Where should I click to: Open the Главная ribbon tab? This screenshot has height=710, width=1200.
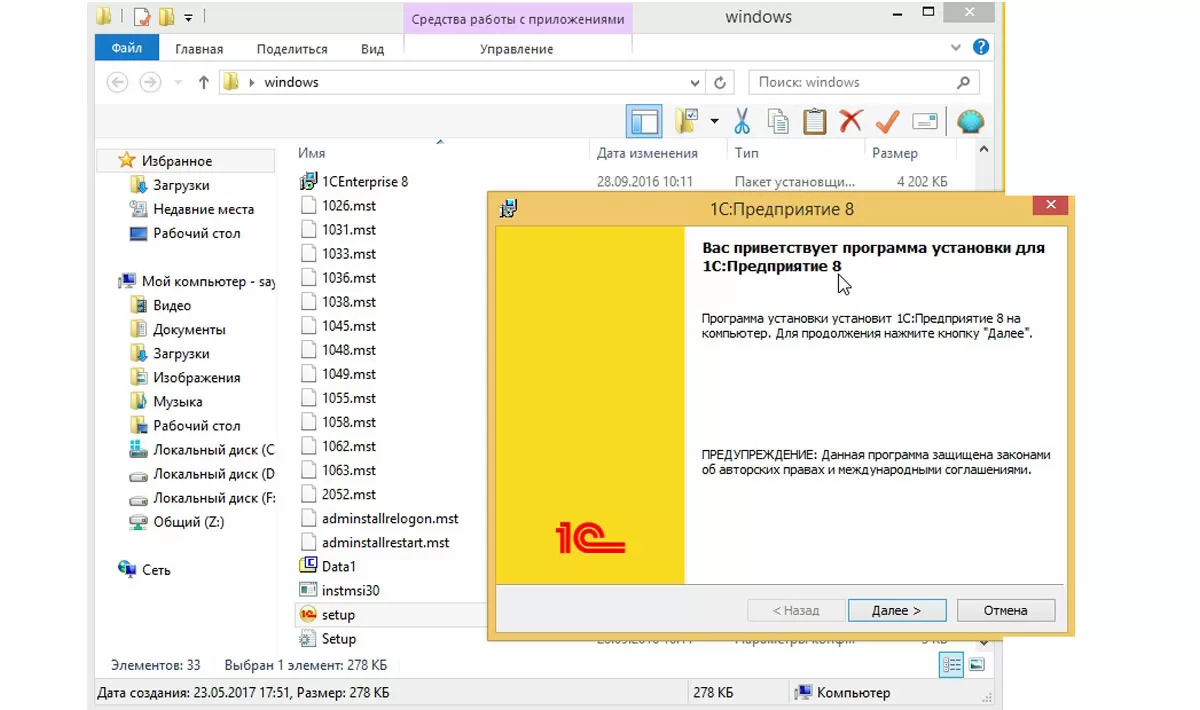199,48
